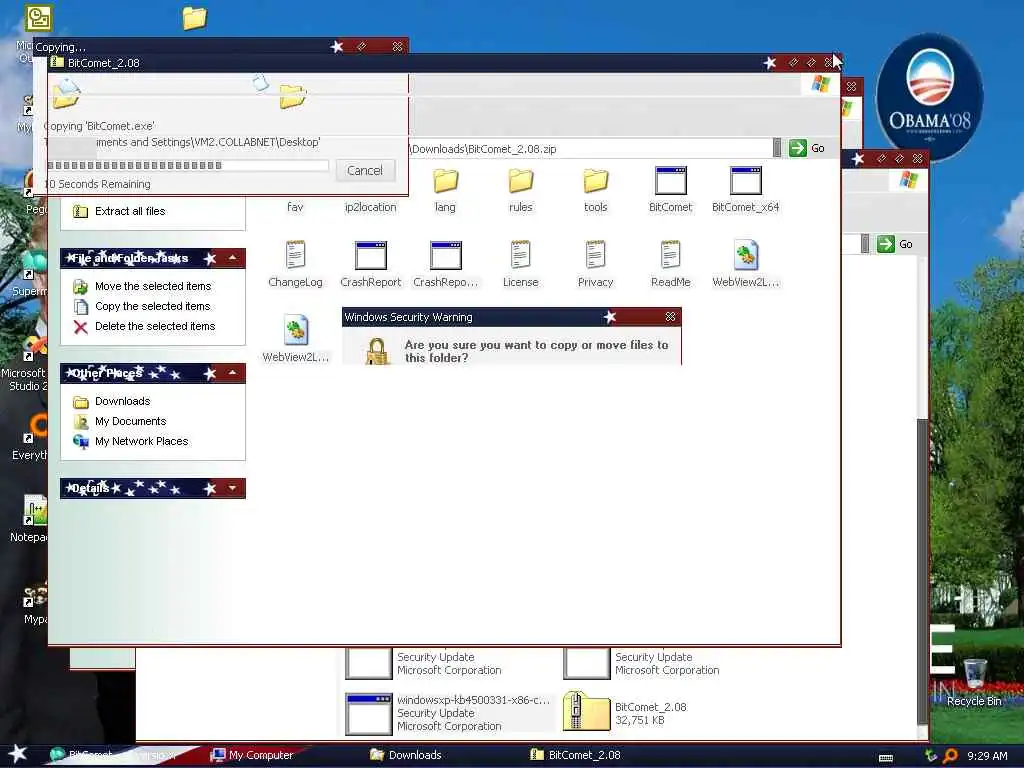Click the Go button in BitComet_2.08 window
This screenshot has width=1024, height=768.
pyautogui.click(x=807, y=148)
